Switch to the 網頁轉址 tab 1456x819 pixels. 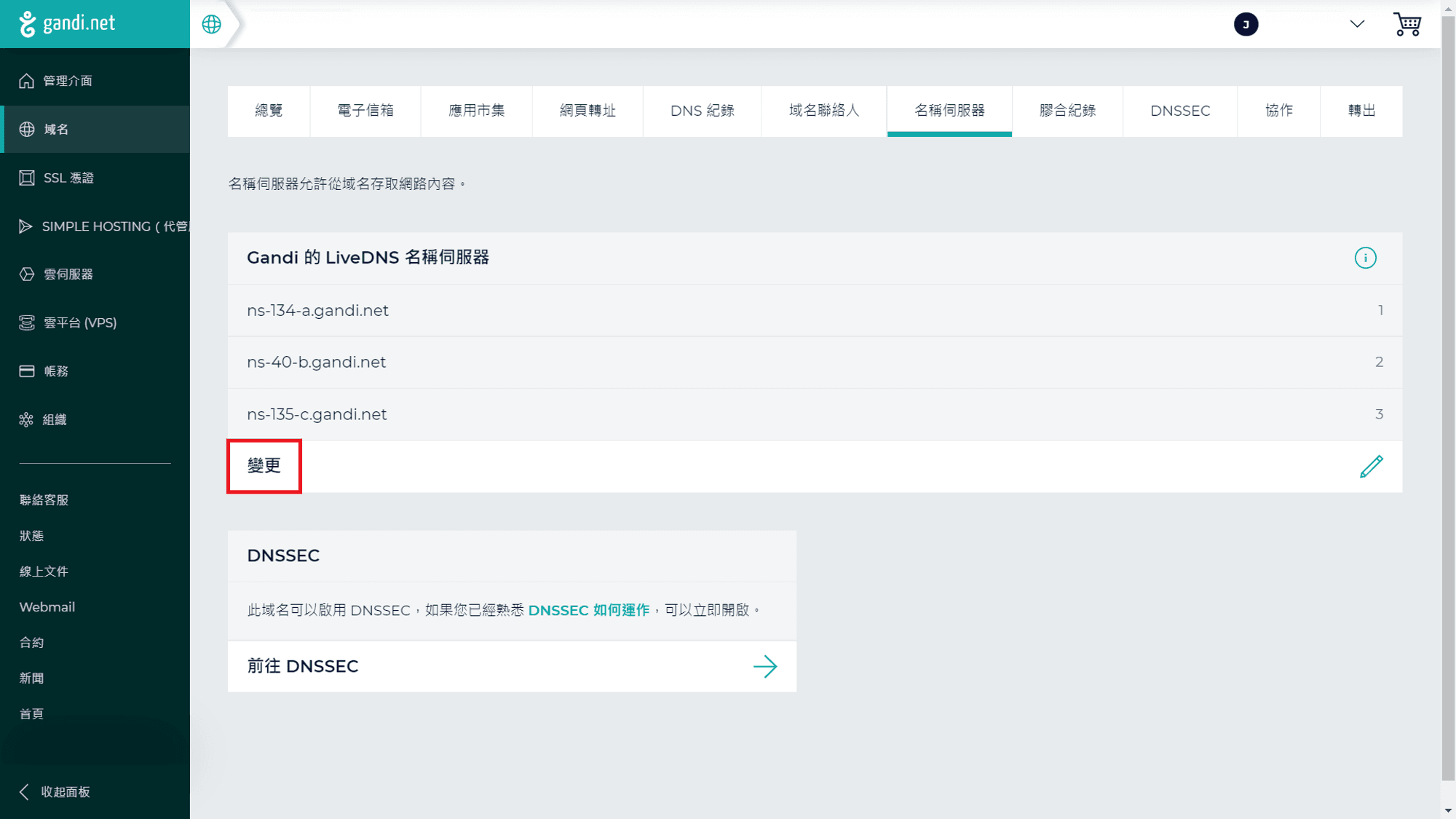click(587, 111)
